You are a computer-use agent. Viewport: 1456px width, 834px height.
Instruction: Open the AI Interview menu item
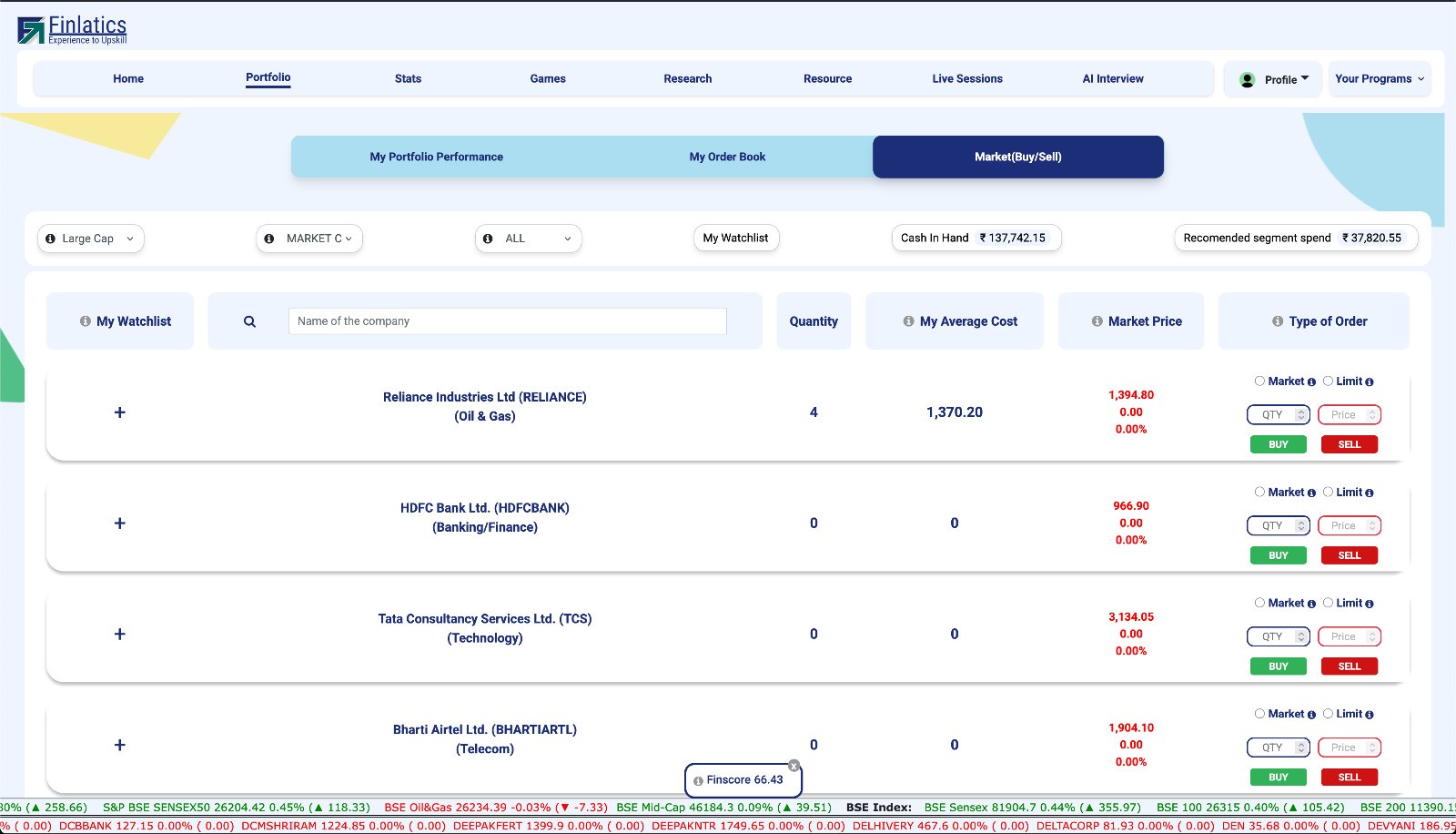(x=1113, y=79)
